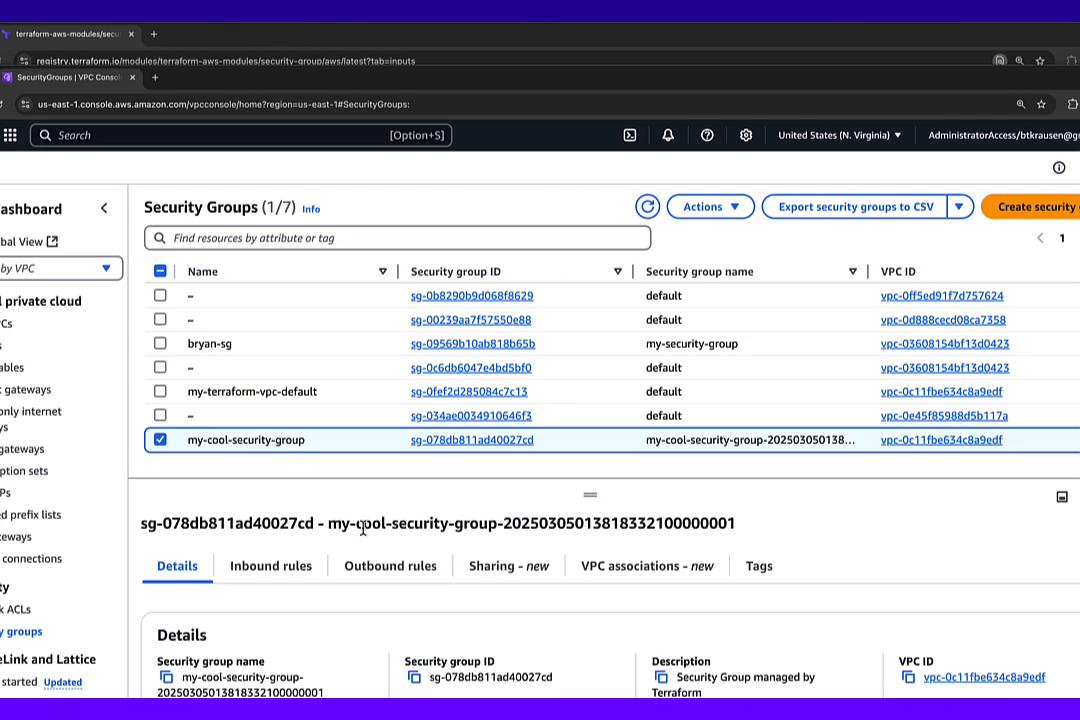Copy the Description value in Details
Screen dimensions: 1080x720
click(661, 677)
